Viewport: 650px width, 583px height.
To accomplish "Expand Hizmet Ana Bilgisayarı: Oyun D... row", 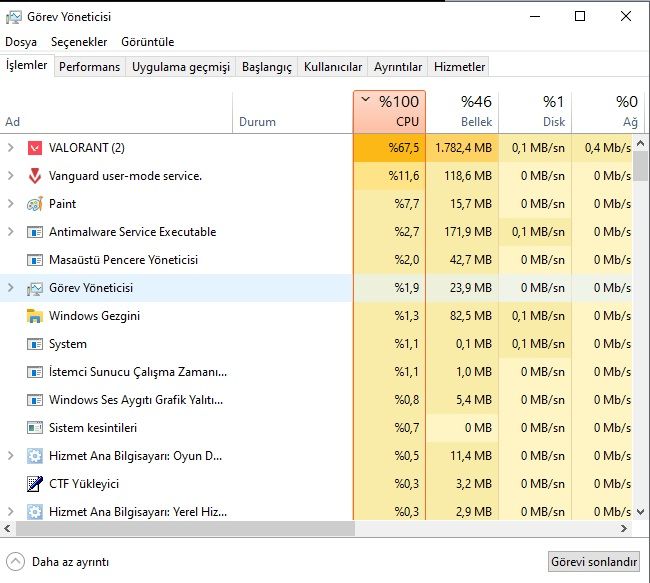I will 11,456.
